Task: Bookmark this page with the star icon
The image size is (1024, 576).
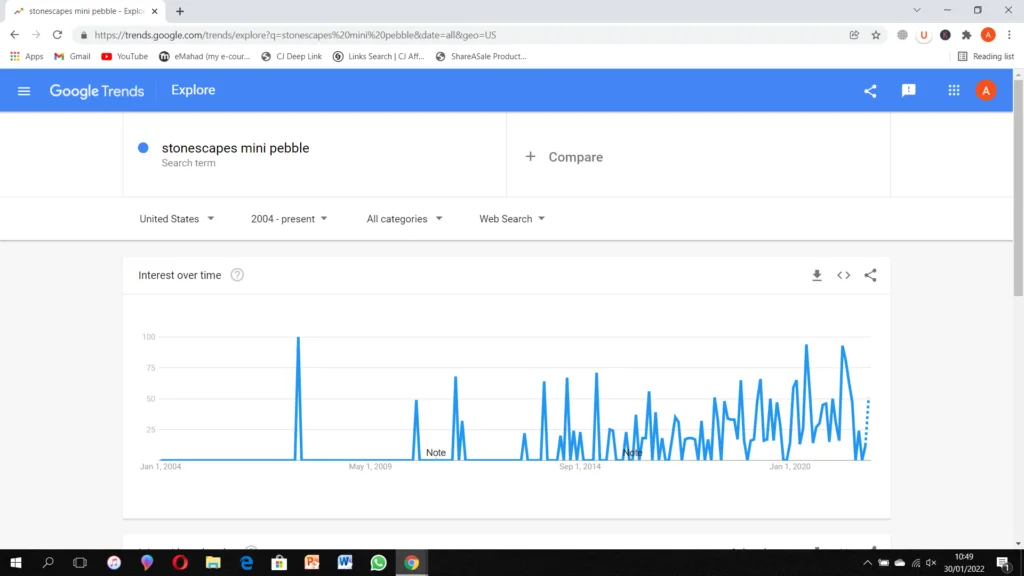Action: click(x=876, y=35)
